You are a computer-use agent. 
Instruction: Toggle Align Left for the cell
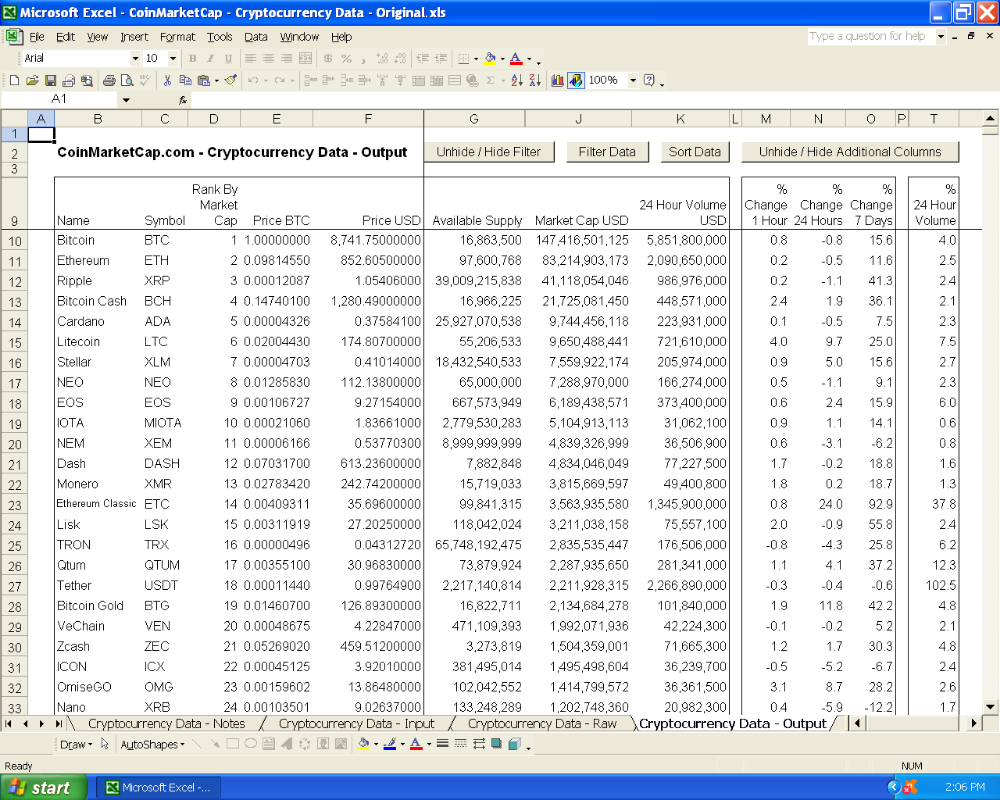pos(251,59)
